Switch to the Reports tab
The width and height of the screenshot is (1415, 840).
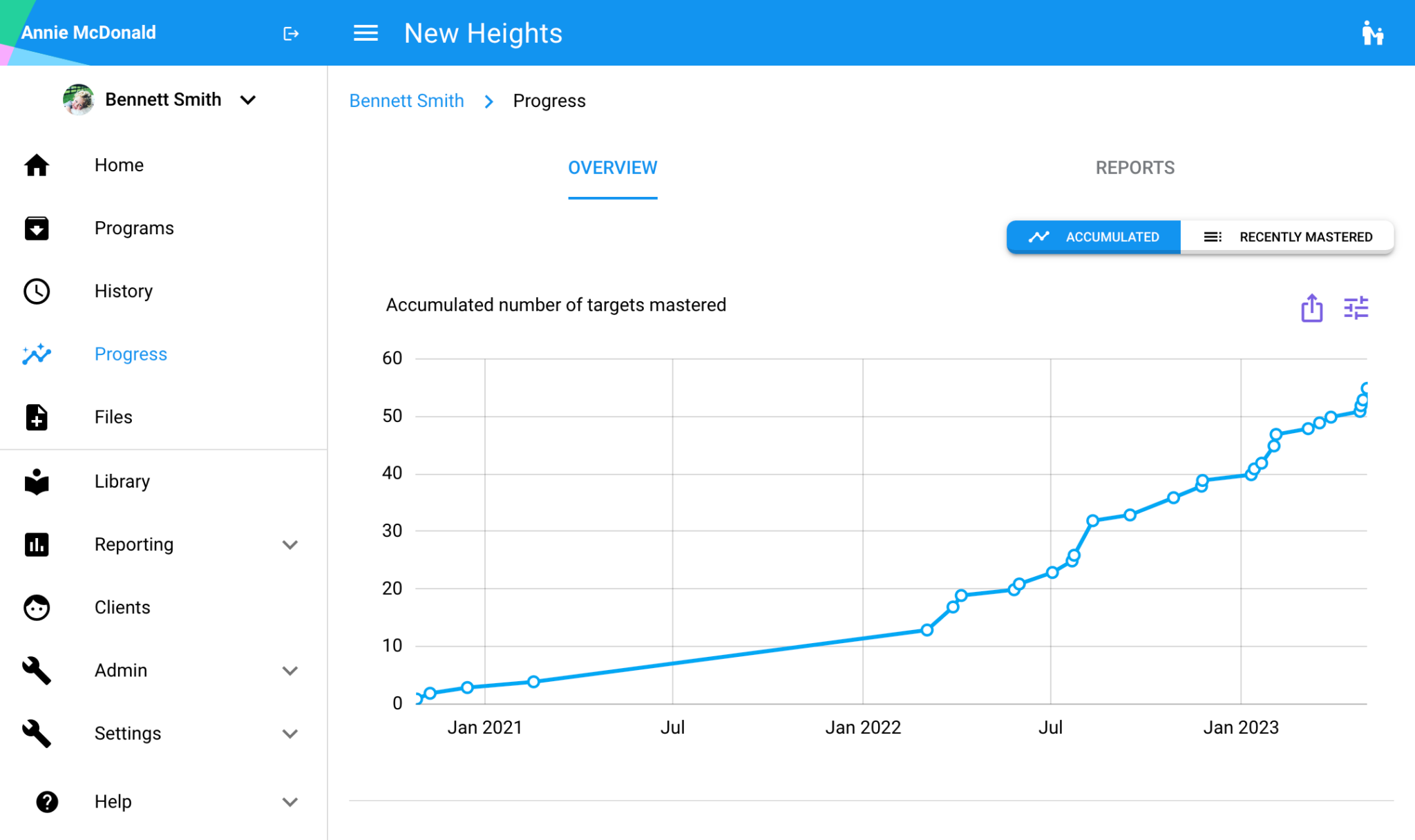pos(1134,168)
